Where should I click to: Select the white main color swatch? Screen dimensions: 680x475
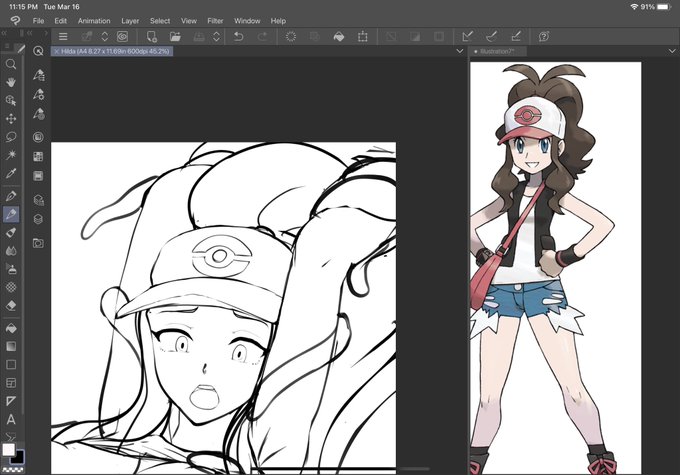[x=8, y=449]
